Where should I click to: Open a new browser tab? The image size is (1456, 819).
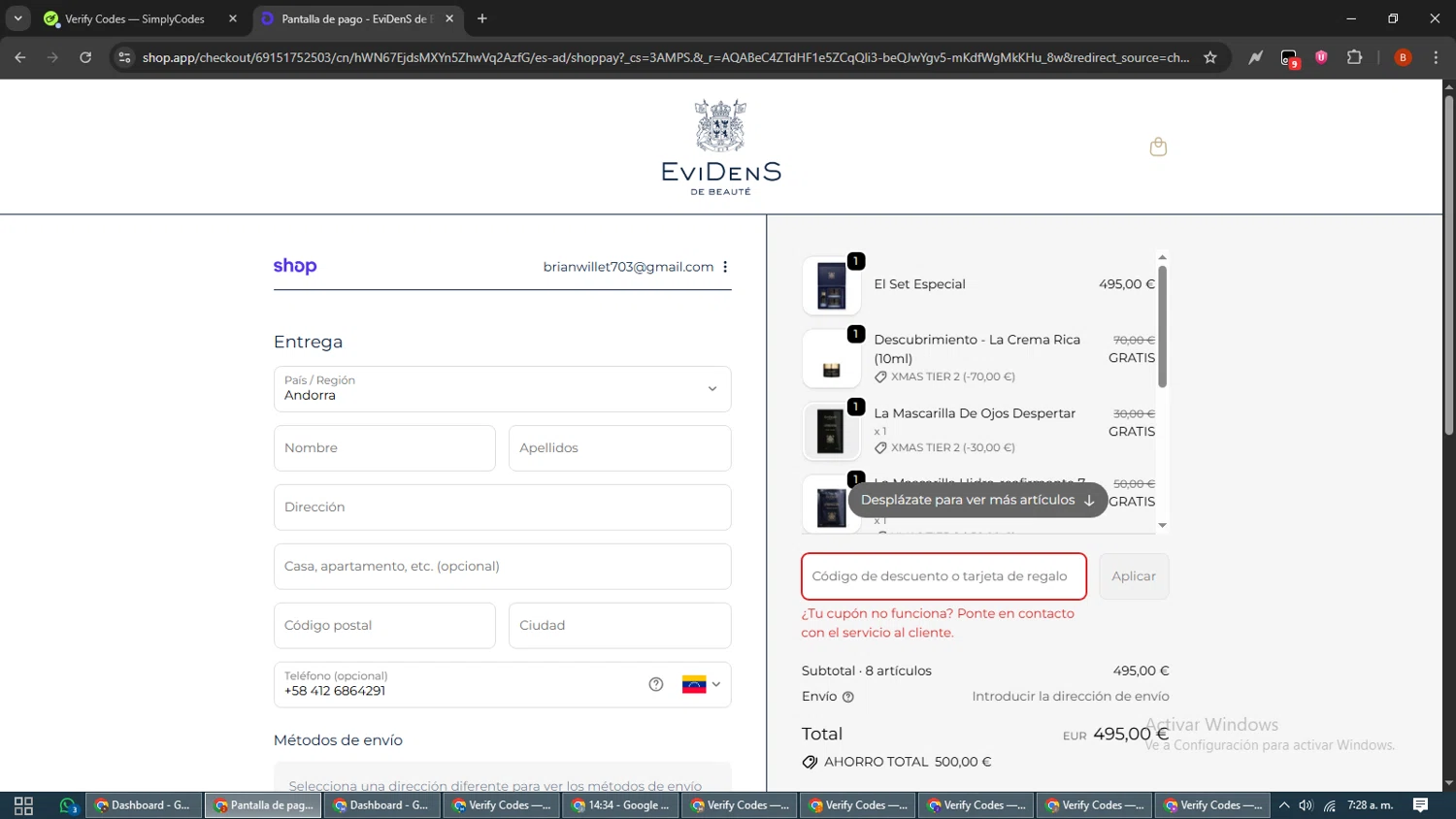point(482,18)
